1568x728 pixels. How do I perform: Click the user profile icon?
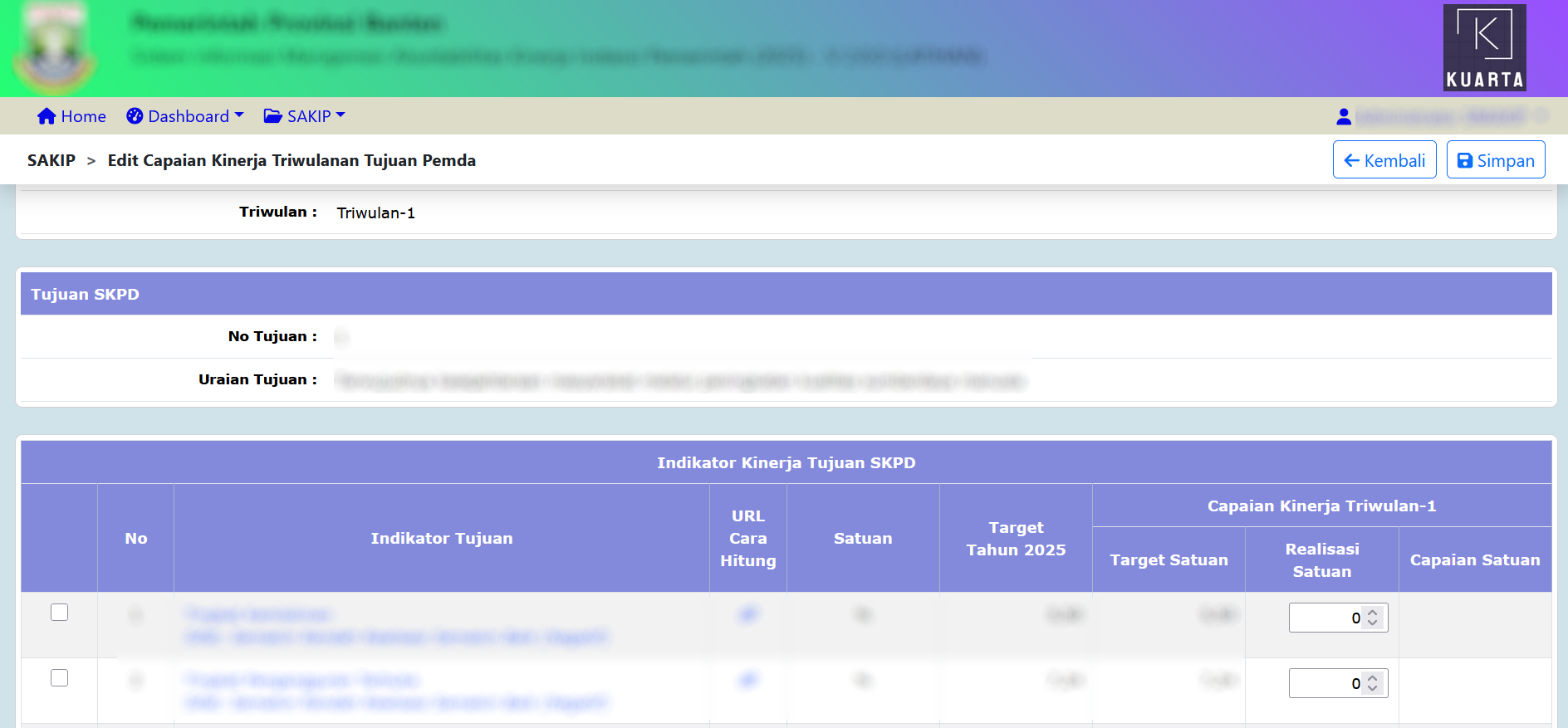tap(1343, 116)
